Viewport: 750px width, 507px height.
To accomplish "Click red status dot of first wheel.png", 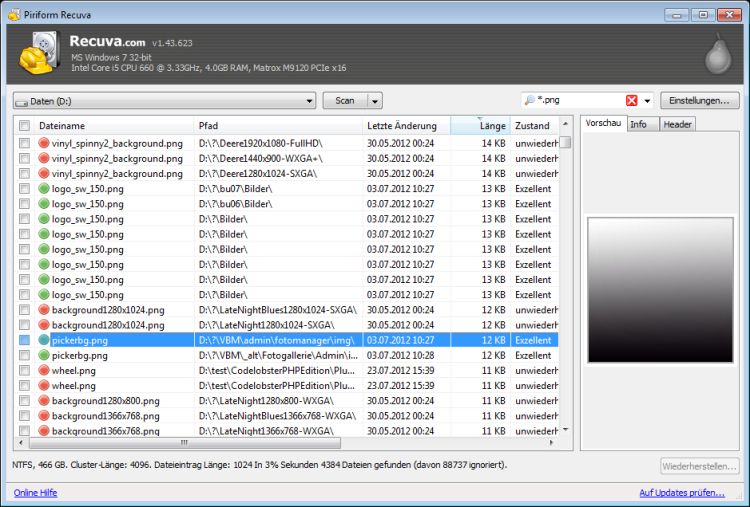I will [44, 371].
